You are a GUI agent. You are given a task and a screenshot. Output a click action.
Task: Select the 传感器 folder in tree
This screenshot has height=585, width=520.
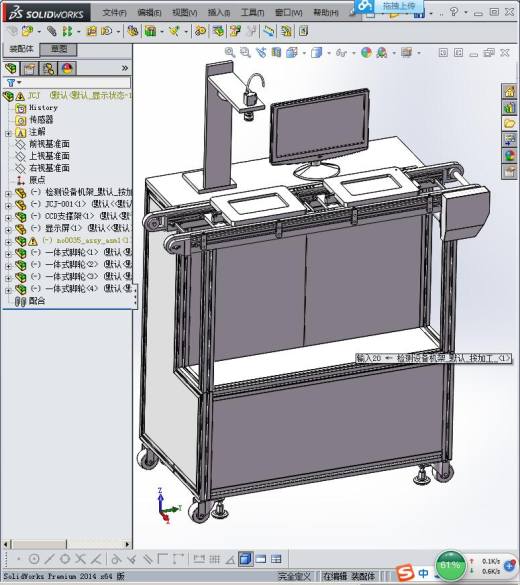click(x=34, y=120)
